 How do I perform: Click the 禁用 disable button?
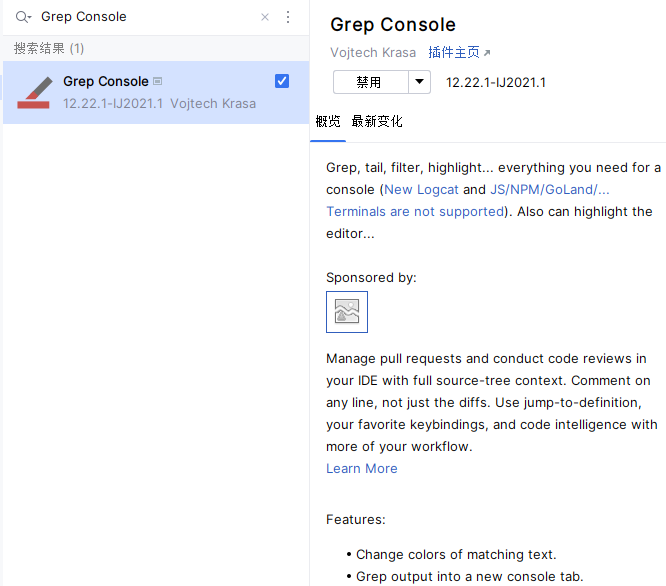click(371, 82)
